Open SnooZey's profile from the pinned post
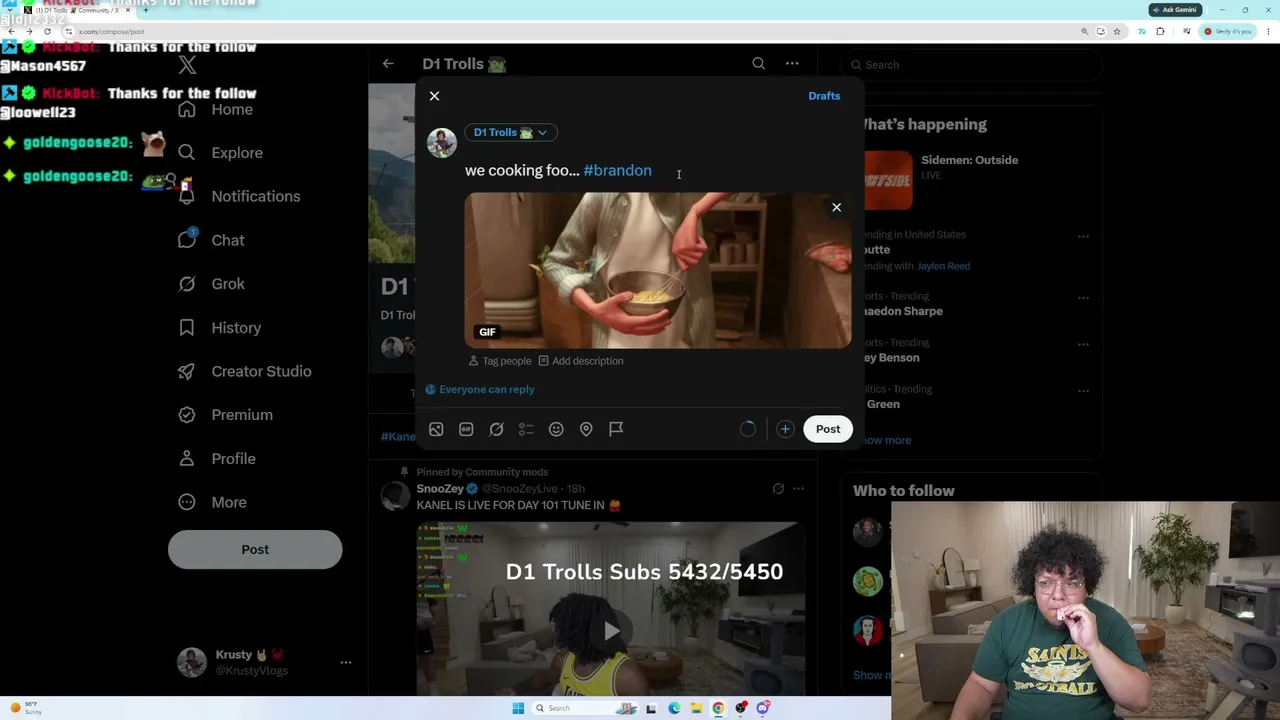 click(x=440, y=489)
